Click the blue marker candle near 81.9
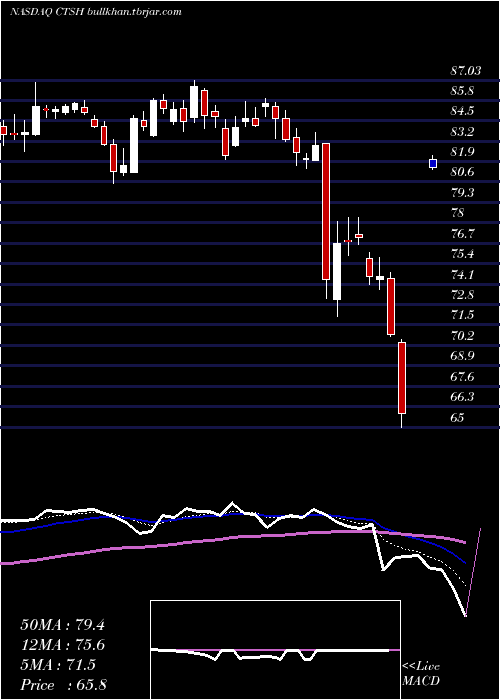Viewport: 500px width, 700px height. (433, 163)
